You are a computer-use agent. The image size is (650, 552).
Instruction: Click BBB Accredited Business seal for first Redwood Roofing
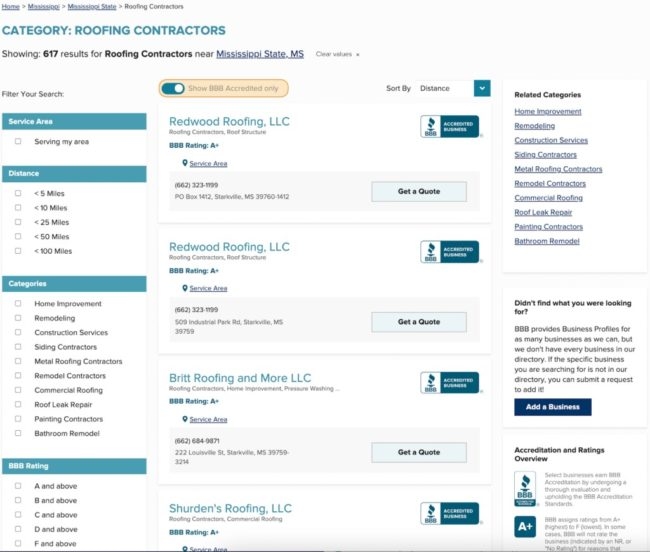449,127
